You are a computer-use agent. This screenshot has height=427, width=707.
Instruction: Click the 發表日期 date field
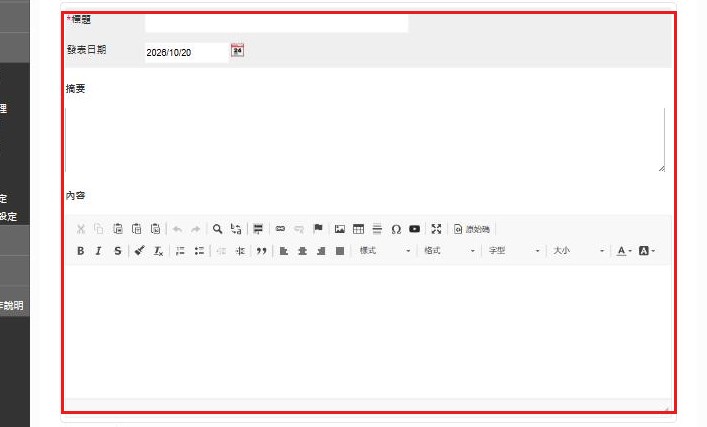(x=187, y=52)
